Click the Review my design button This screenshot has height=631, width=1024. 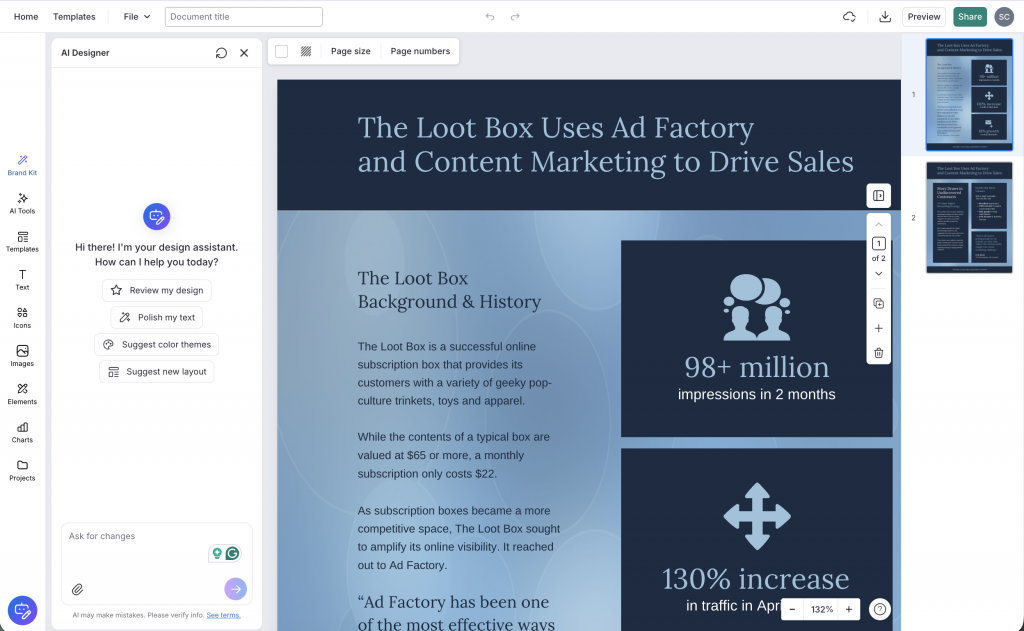point(157,290)
